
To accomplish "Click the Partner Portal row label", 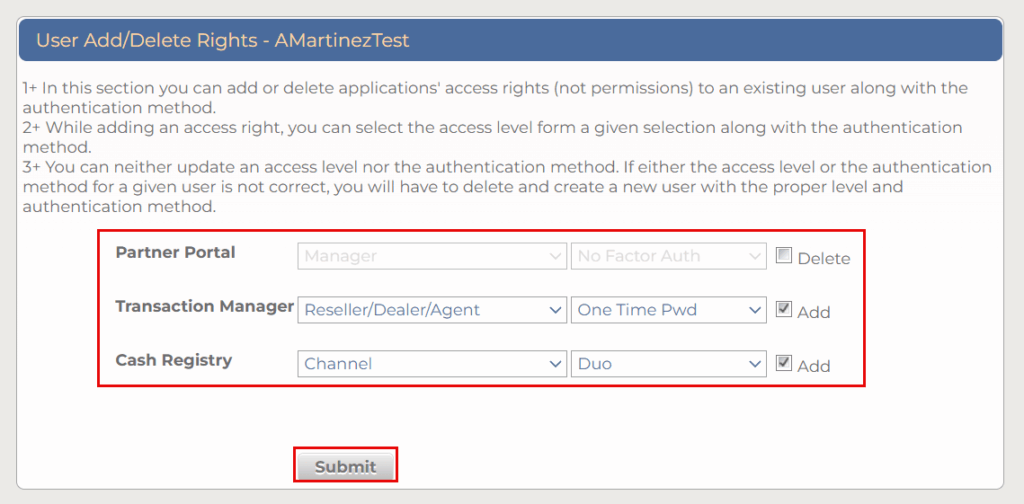I will click(175, 252).
